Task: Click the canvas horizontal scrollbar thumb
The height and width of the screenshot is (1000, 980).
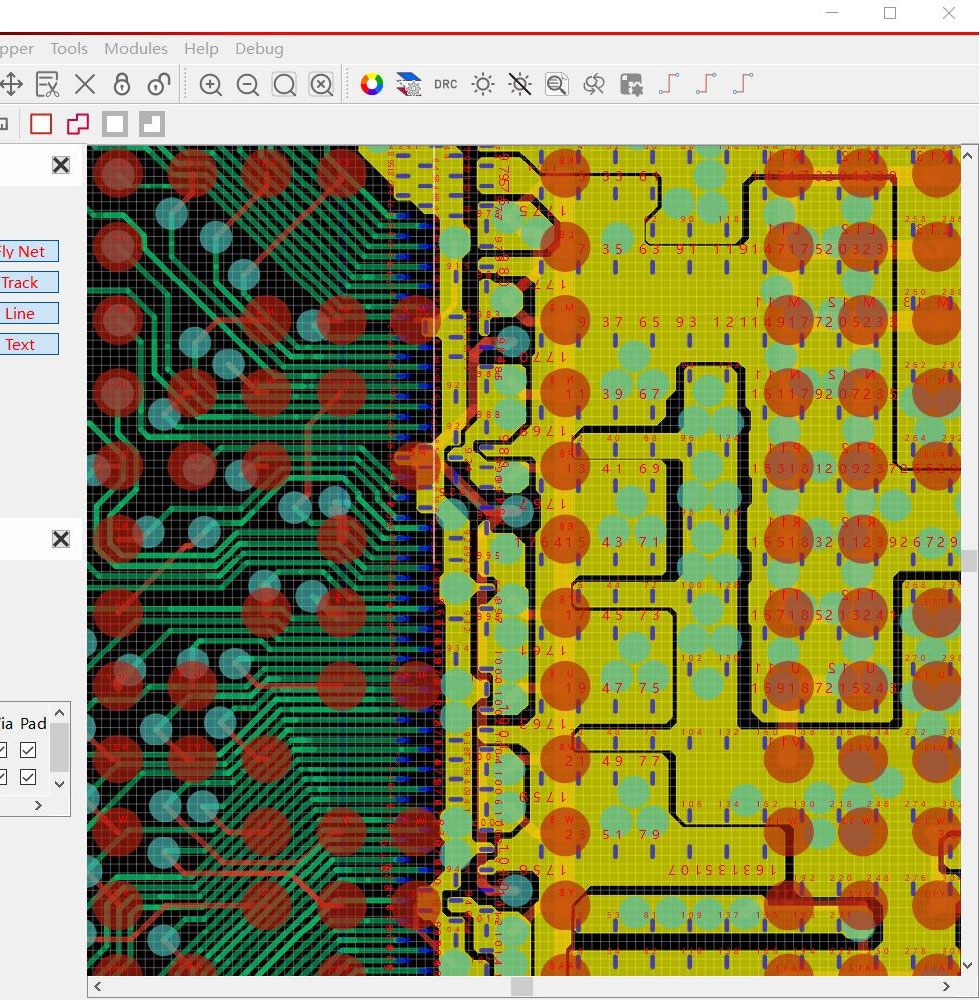Action: pos(522,986)
